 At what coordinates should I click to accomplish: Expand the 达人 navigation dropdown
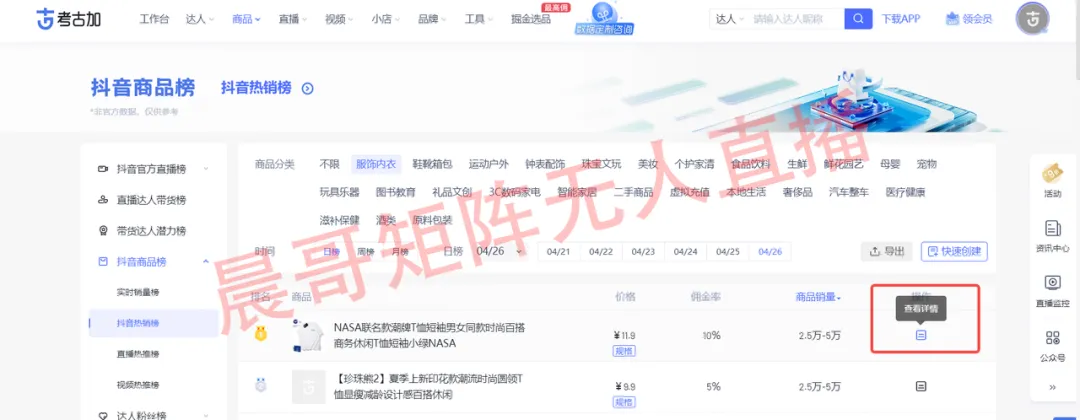[x=200, y=19]
